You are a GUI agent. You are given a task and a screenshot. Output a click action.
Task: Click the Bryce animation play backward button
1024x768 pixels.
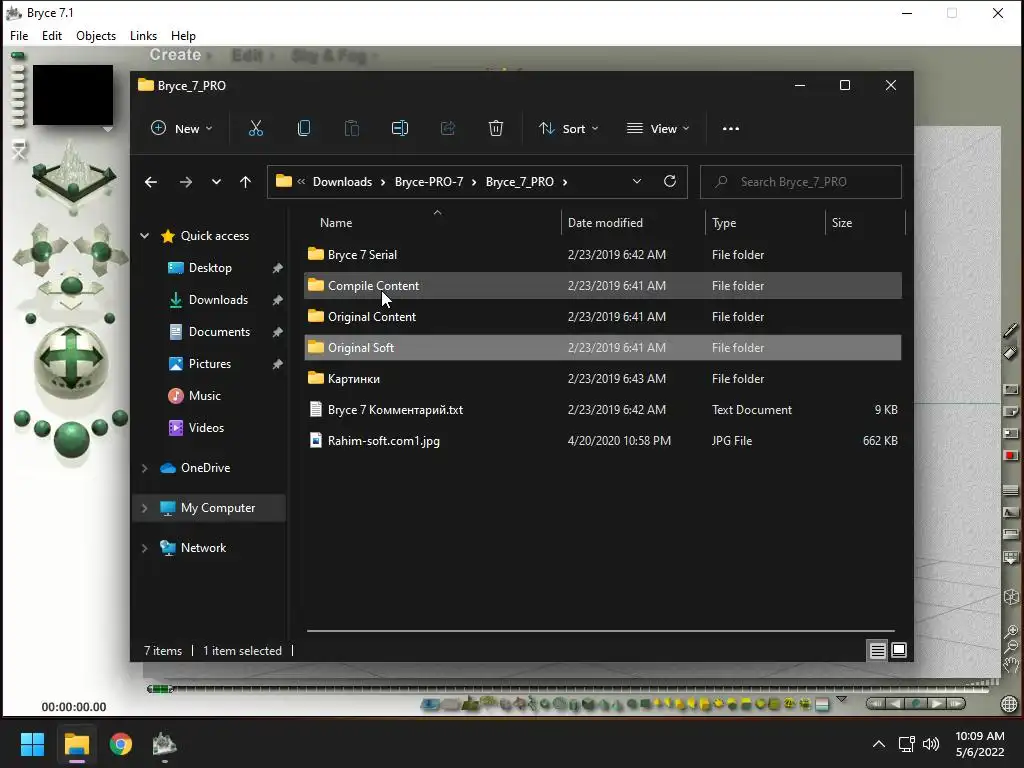[895, 703]
